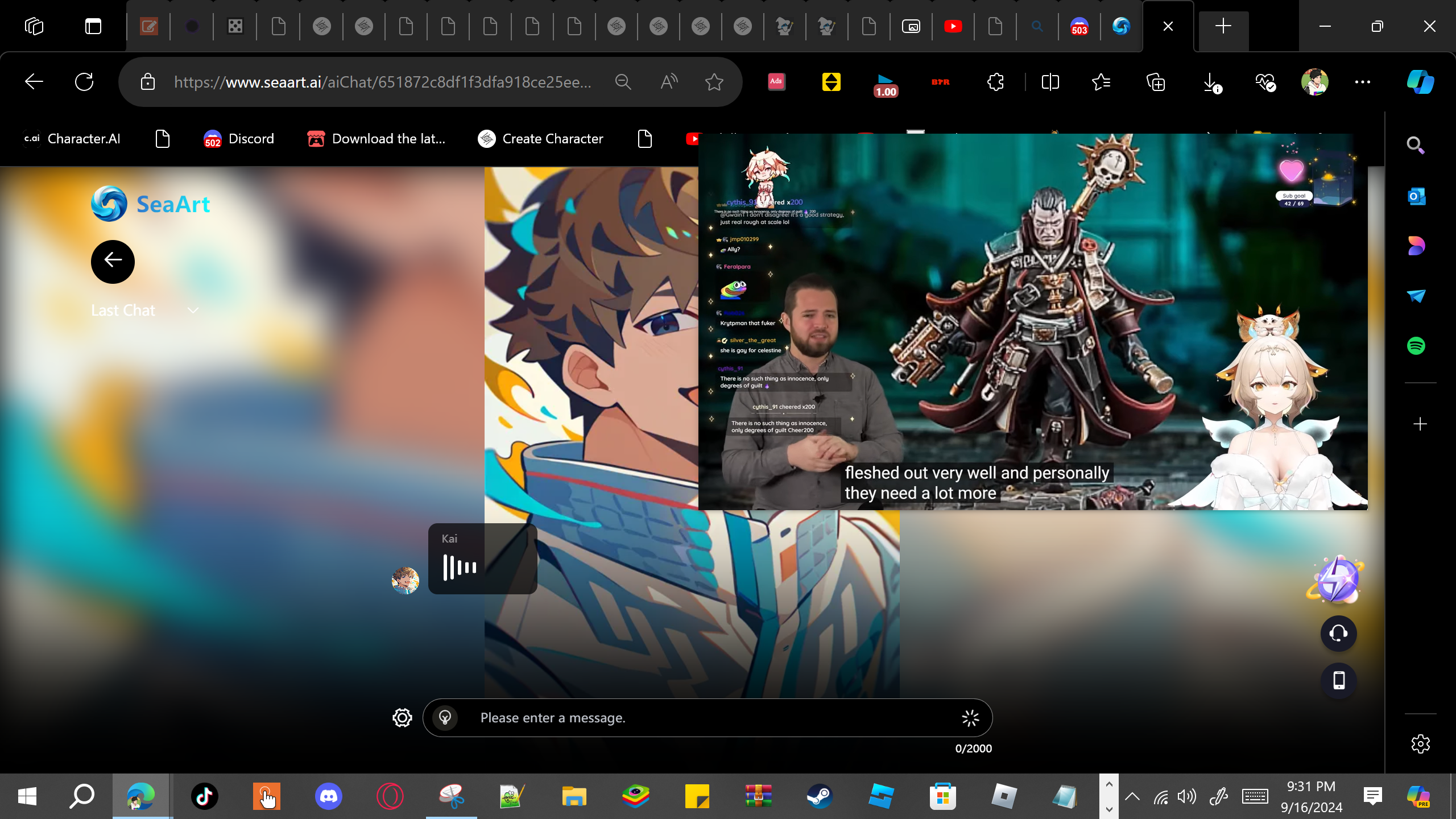
Task: Add a sidebar app with plus button
Action: (1420, 424)
